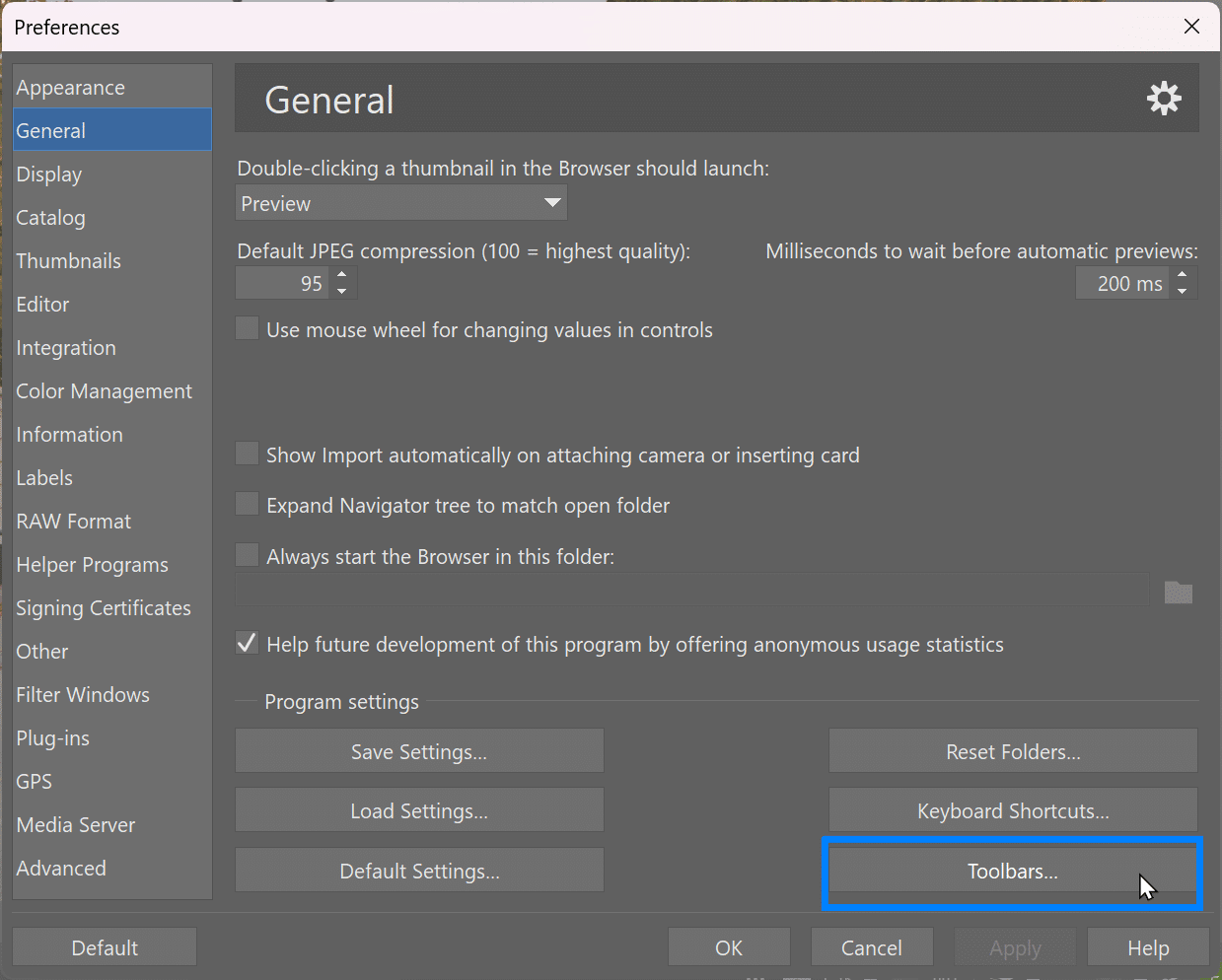The height and width of the screenshot is (980, 1222).
Task: Click the dropdown arrow next to Preview
Action: [552, 202]
